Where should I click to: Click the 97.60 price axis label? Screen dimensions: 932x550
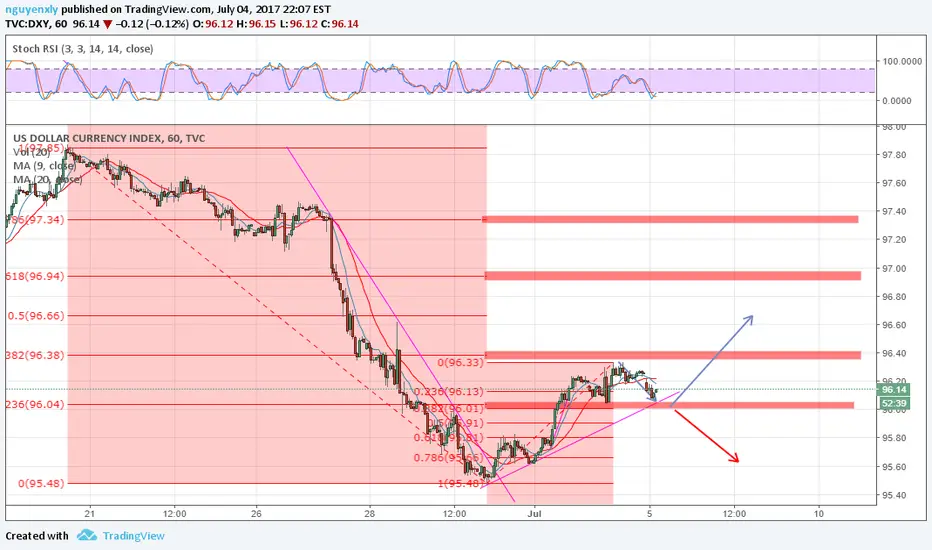tap(894, 183)
